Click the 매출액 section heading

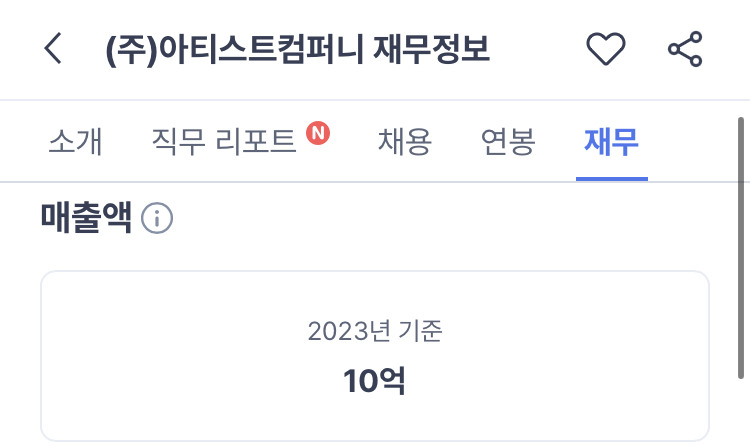tap(86, 217)
